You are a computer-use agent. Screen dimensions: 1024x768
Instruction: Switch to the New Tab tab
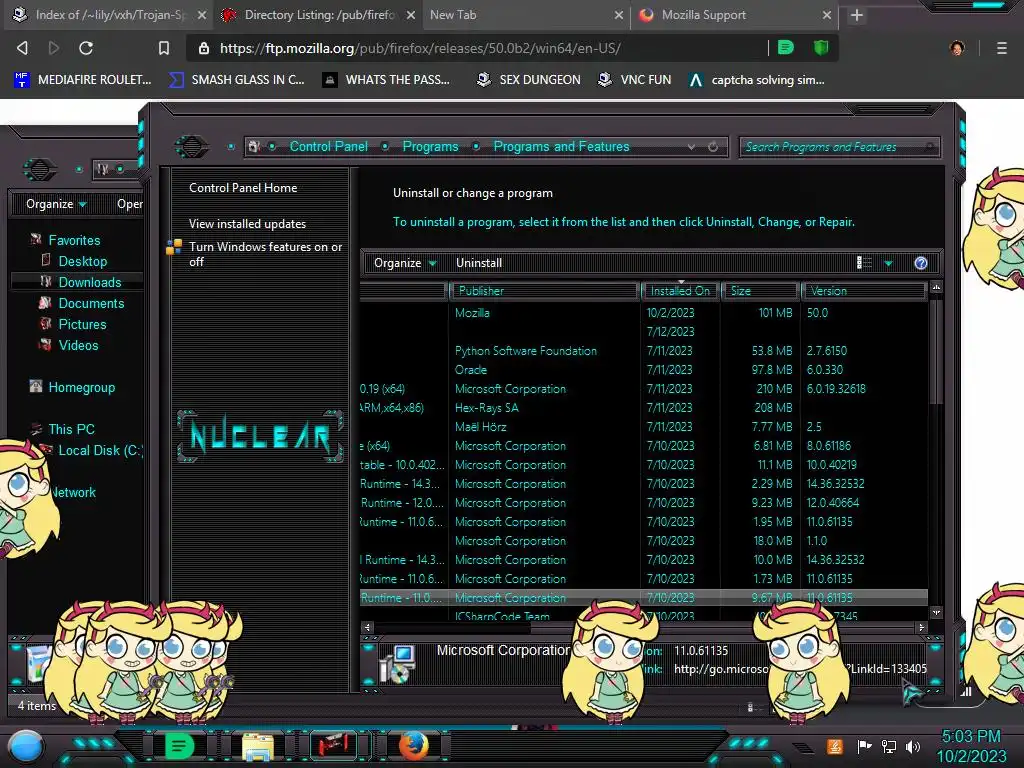(526, 15)
